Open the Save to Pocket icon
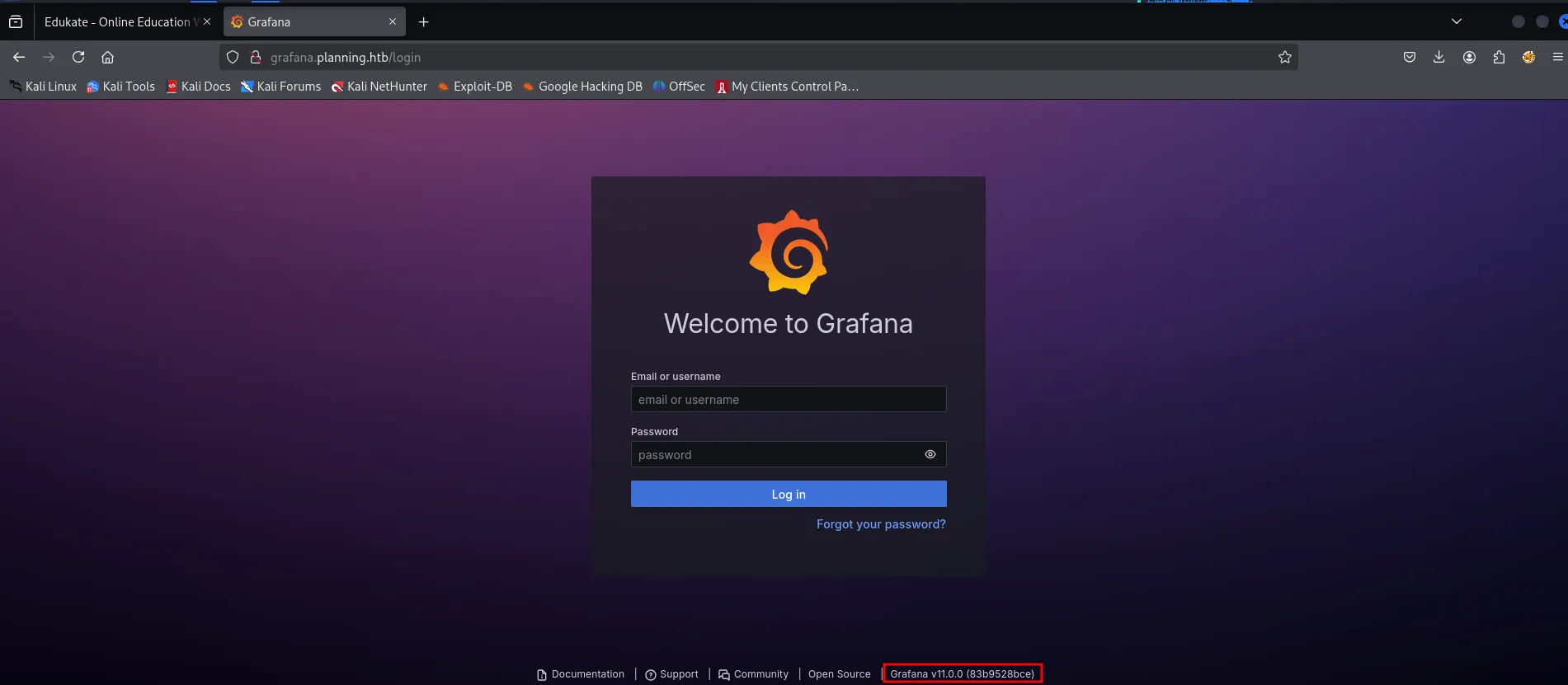 tap(1410, 57)
